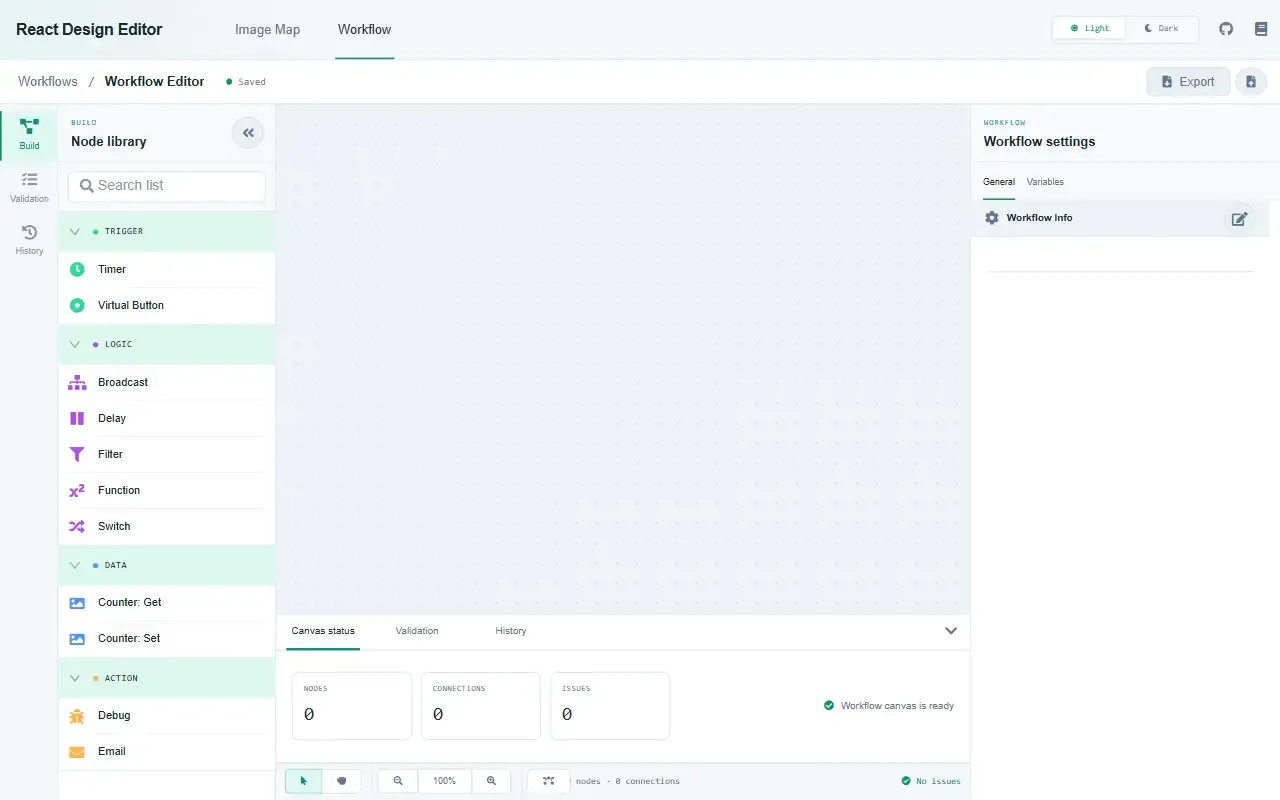Click the auto-layout nodes icon
This screenshot has height=800, width=1280.
click(548, 781)
